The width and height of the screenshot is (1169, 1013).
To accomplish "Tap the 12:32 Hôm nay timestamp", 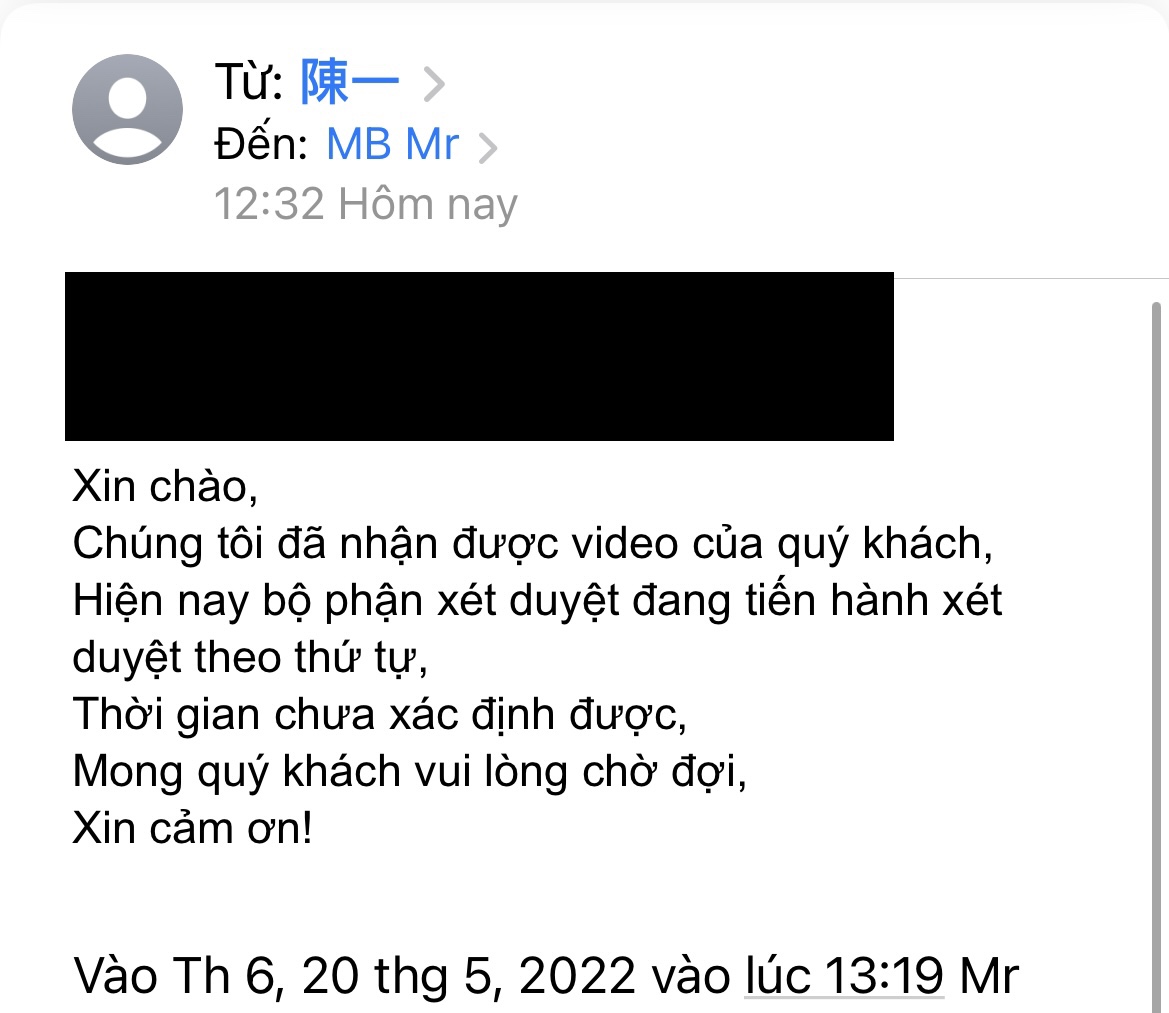I will click(x=365, y=203).
